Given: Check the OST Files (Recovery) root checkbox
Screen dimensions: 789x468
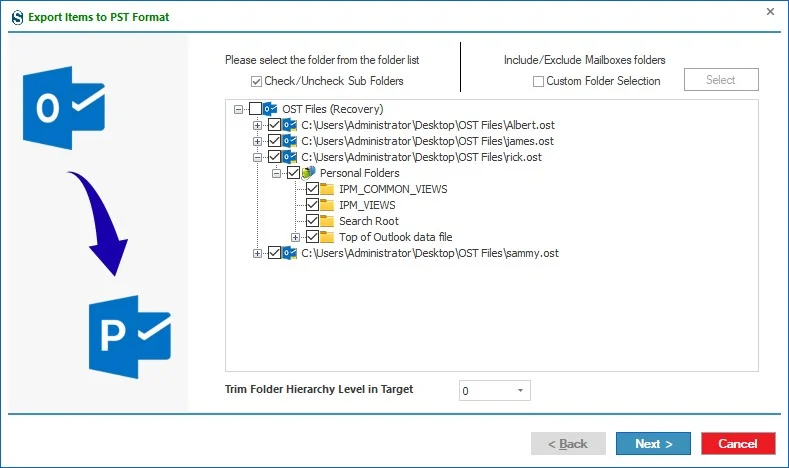Looking at the screenshot, I should (x=256, y=109).
